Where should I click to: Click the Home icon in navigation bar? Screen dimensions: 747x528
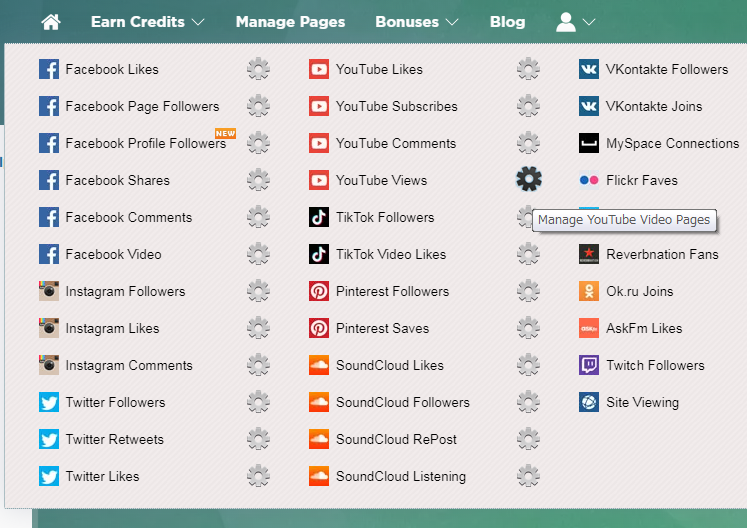pyautogui.click(x=51, y=22)
